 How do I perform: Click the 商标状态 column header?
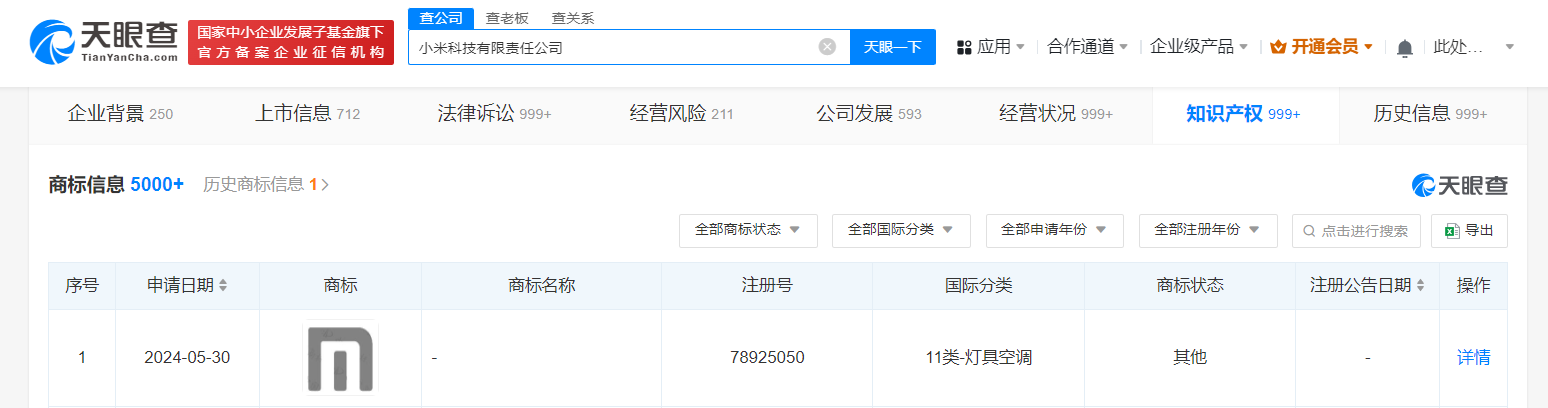pyautogui.click(x=1190, y=286)
